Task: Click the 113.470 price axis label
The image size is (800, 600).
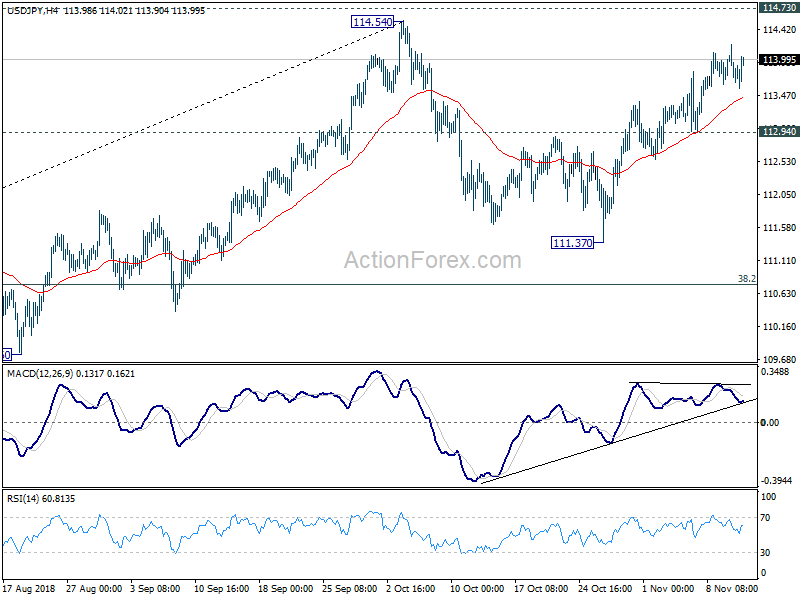Action: [x=779, y=95]
